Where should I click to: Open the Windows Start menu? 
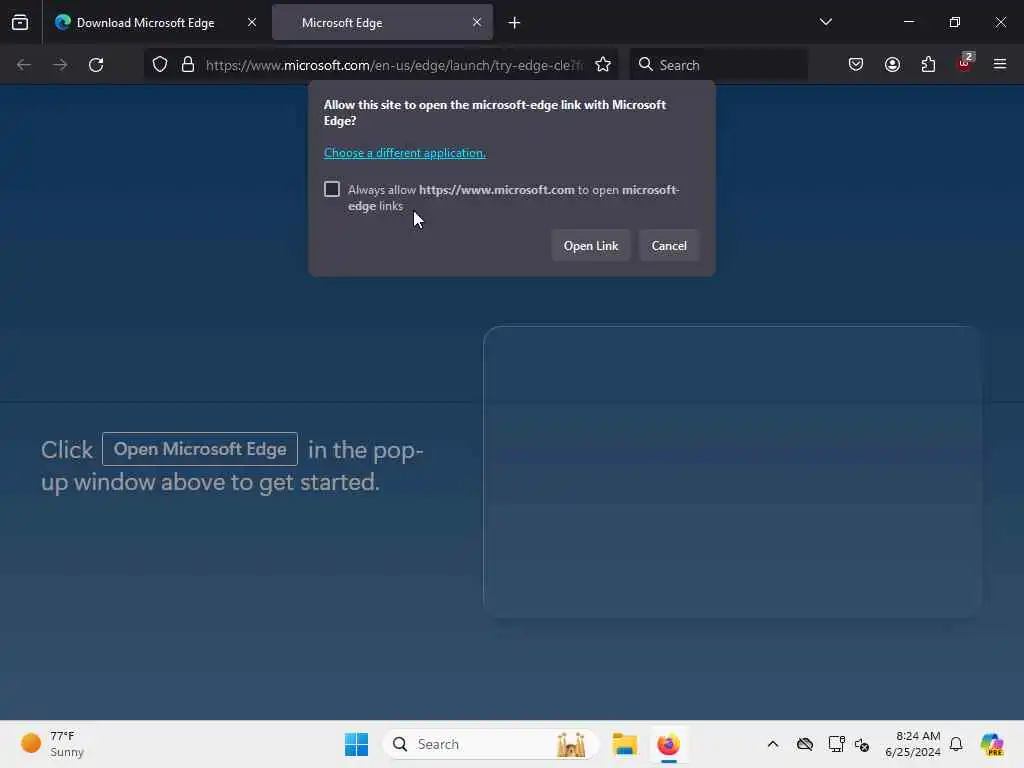357,744
